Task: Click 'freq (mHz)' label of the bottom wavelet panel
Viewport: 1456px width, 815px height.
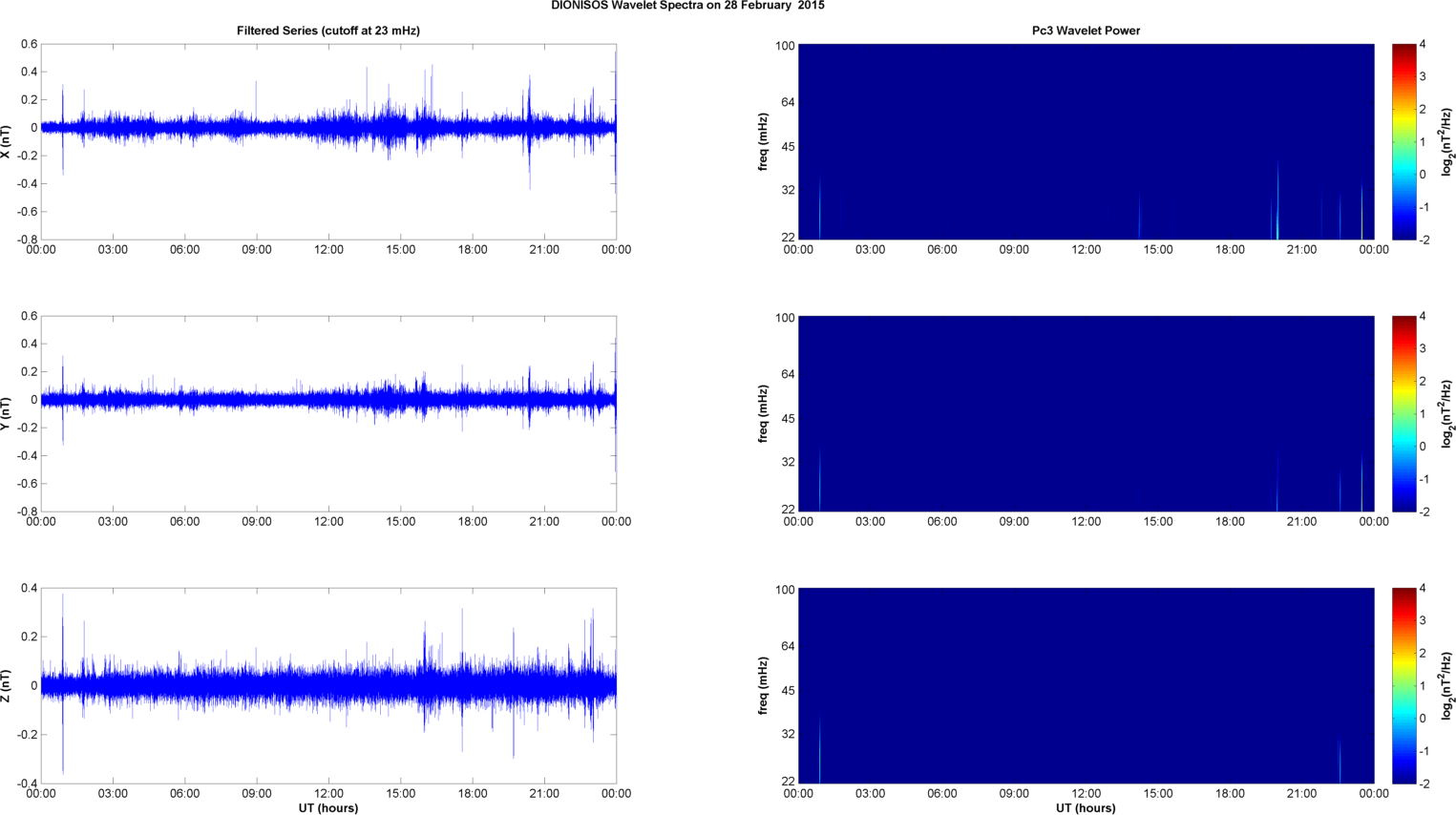Action: pyautogui.click(x=764, y=686)
